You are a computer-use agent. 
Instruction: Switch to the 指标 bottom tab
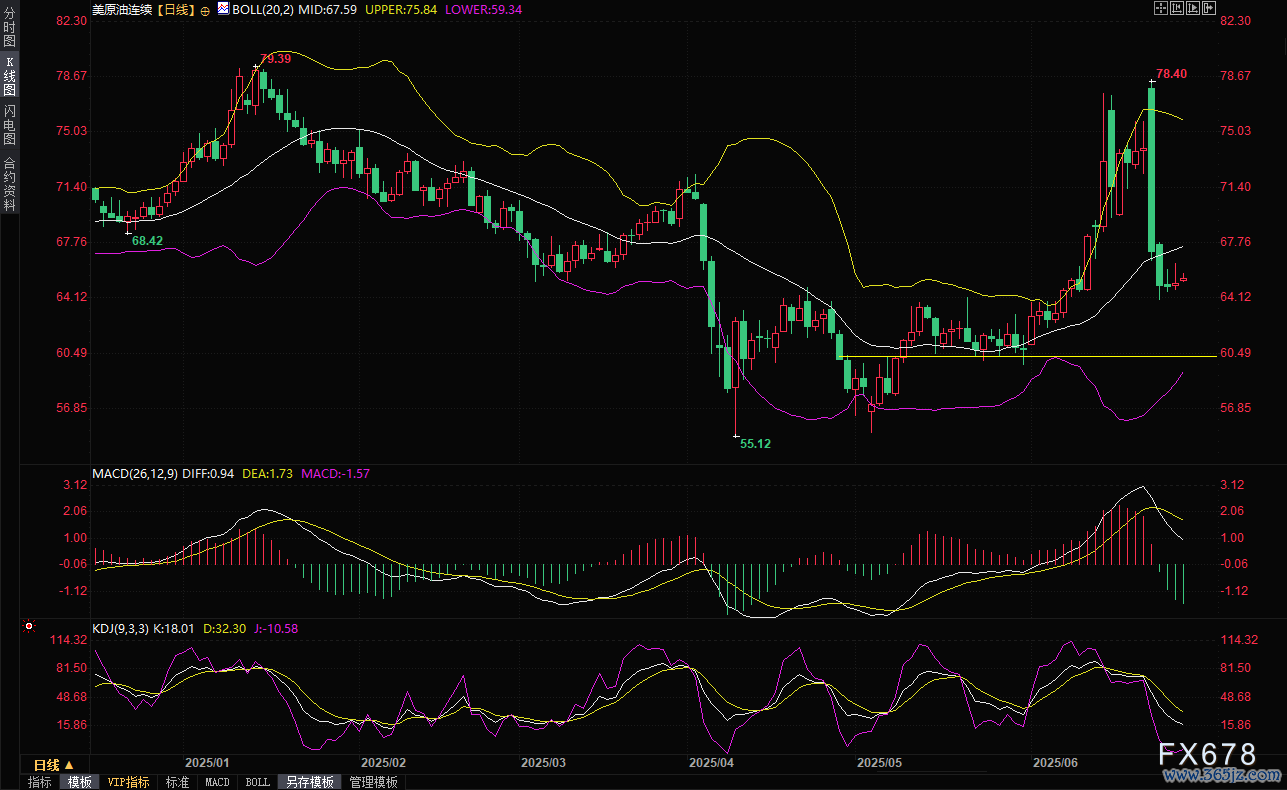coord(40,782)
